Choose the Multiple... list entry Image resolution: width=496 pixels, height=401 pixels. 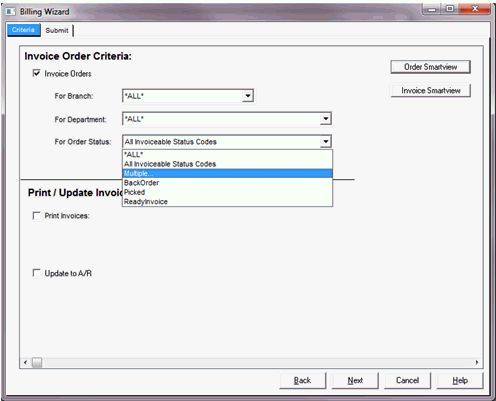pyautogui.click(x=227, y=173)
